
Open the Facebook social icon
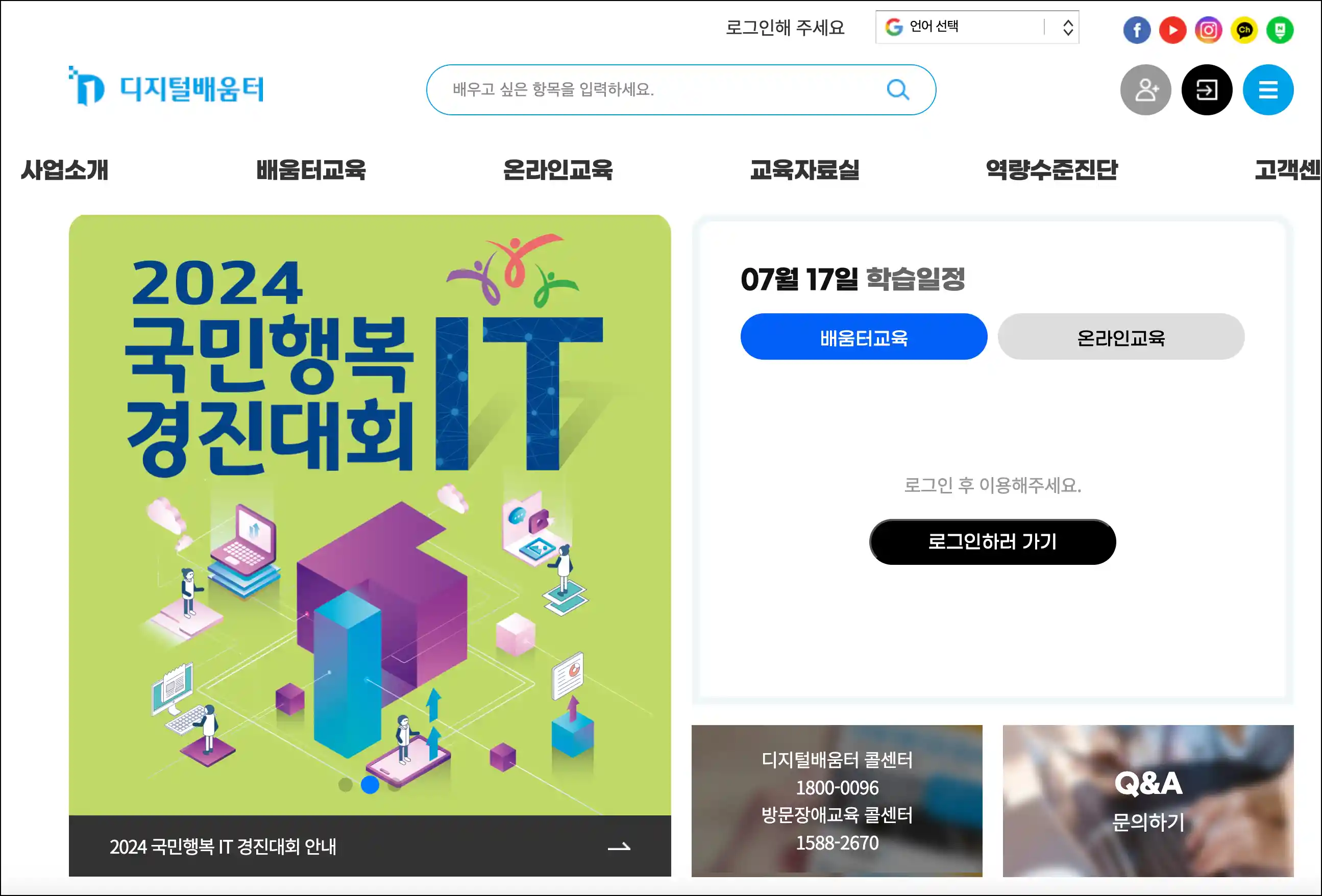[x=1137, y=30]
